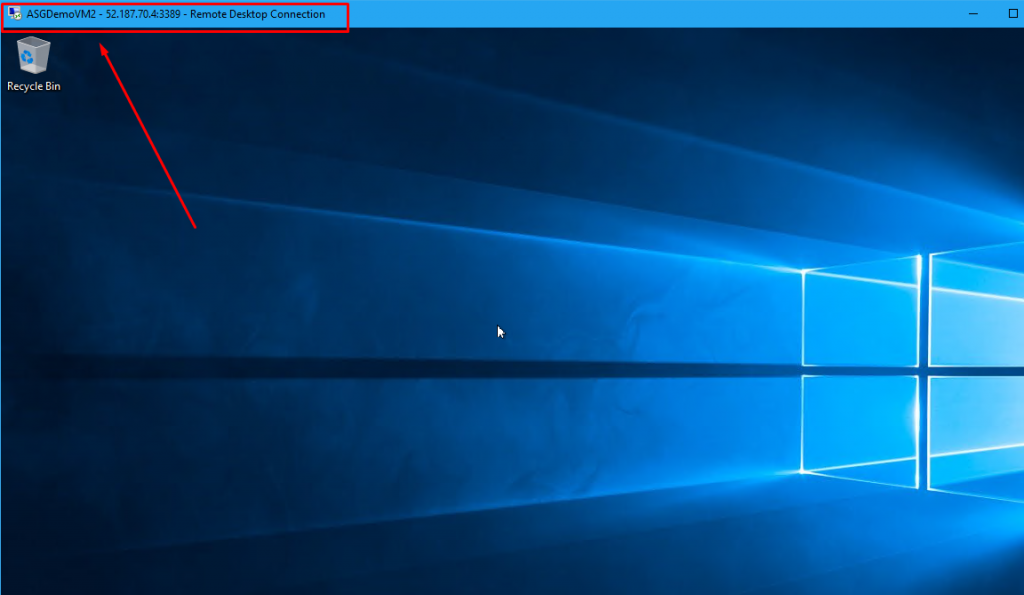Click the Remote Desktop Connection title bar icon
Screen dimensions: 1024x595
[15, 14]
